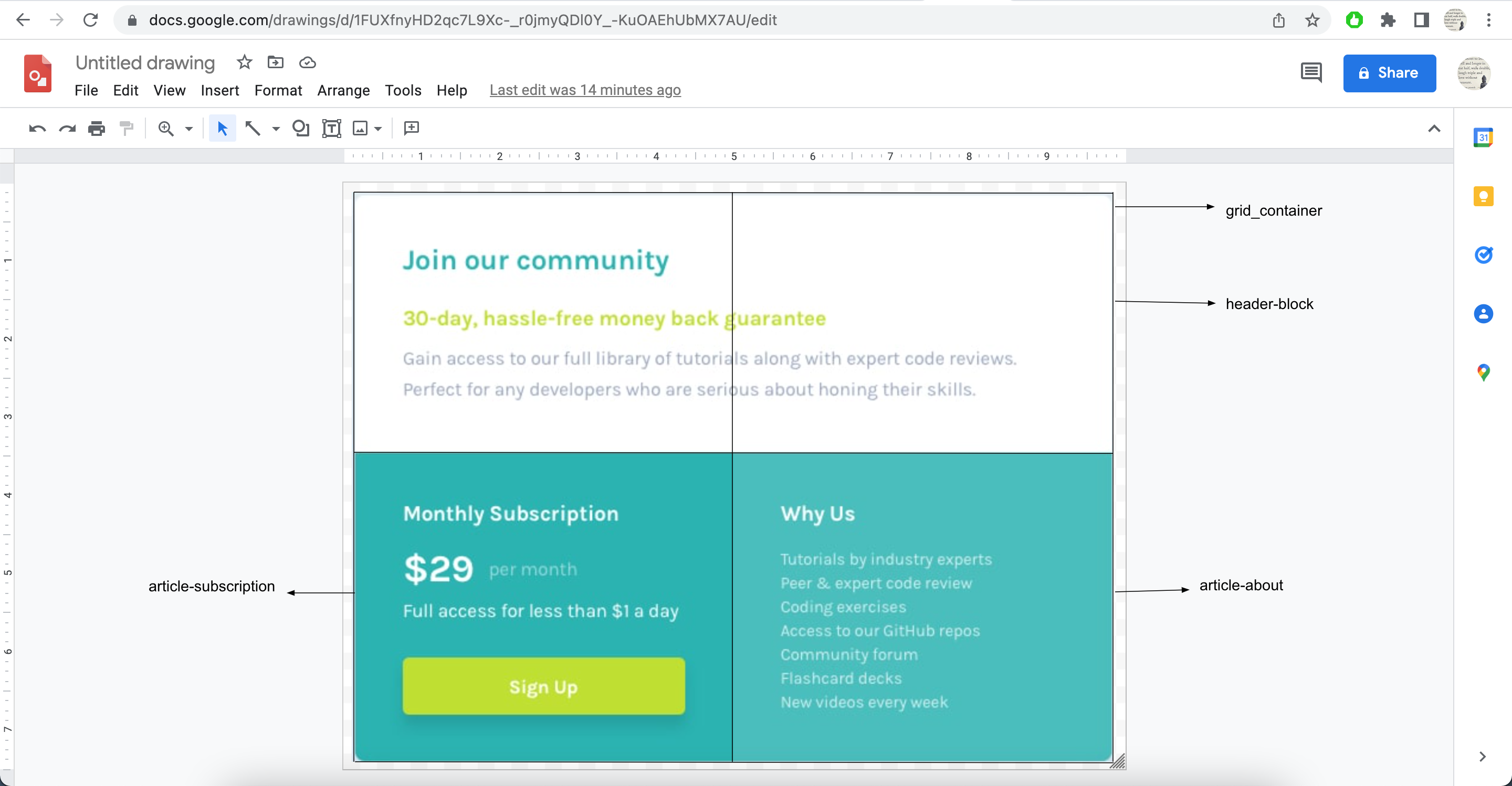This screenshot has height=786, width=1512.
Task: Open the Insert menu
Action: coord(219,90)
